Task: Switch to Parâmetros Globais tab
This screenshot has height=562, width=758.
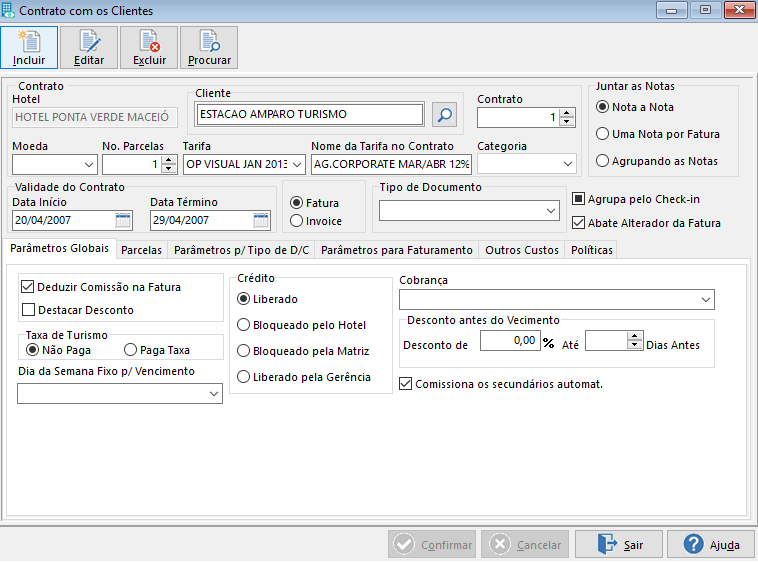Action: (x=60, y=248)
